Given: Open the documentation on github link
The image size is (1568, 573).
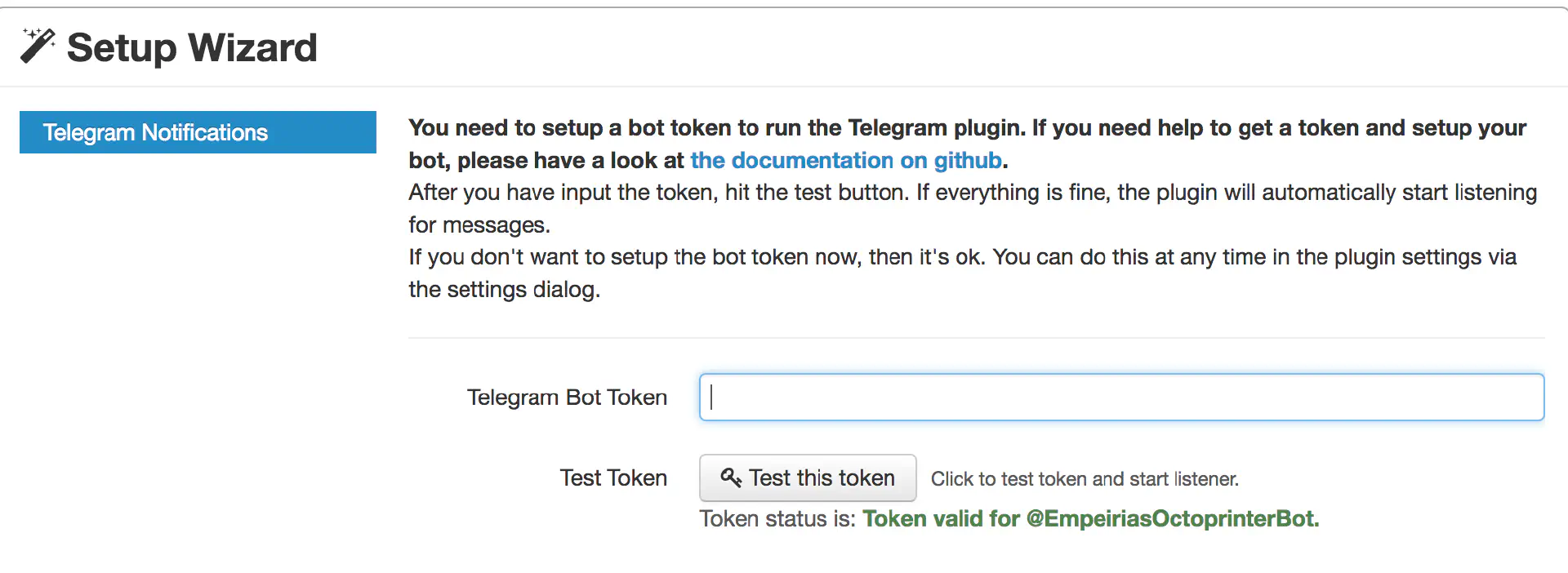Looking at the screenshot, I should pyautogui.click(x=846, y=160).
